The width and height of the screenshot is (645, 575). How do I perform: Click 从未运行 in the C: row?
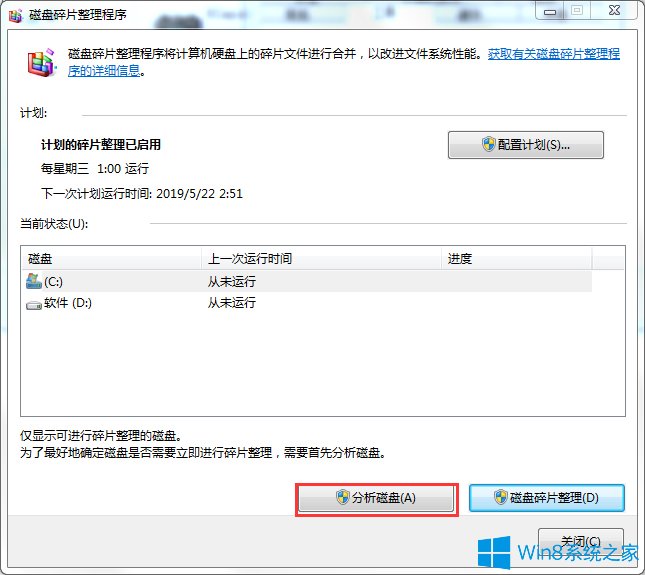[x=232, y=282]
